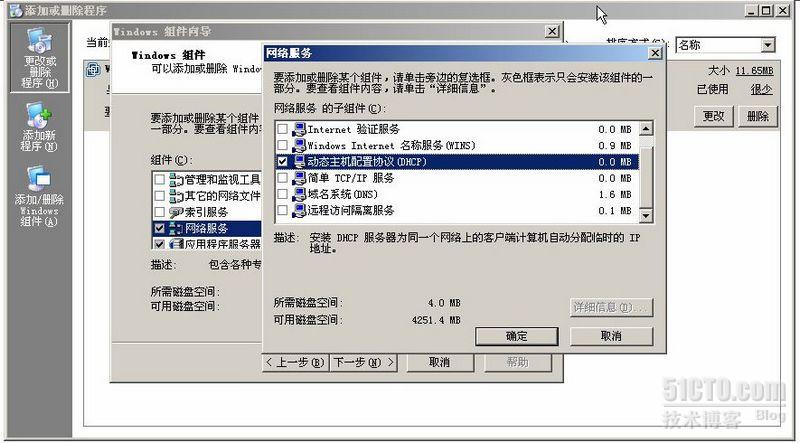Image resolution: width=800 pixels, height=443 pixels.
Task: Click the program icon in installed programs list
Action: pos(93,69)
